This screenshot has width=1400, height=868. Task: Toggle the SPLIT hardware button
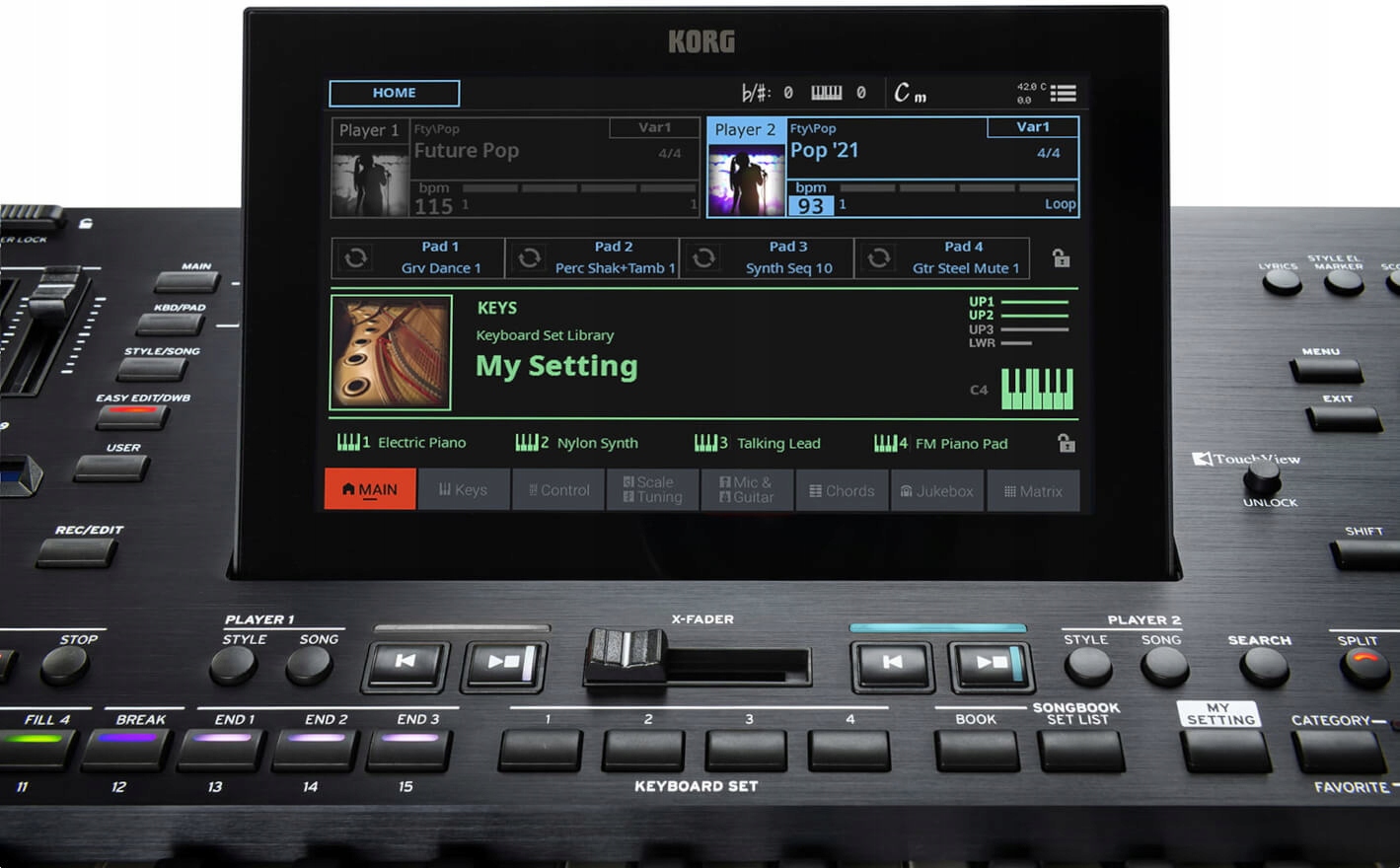point(1364,666)
